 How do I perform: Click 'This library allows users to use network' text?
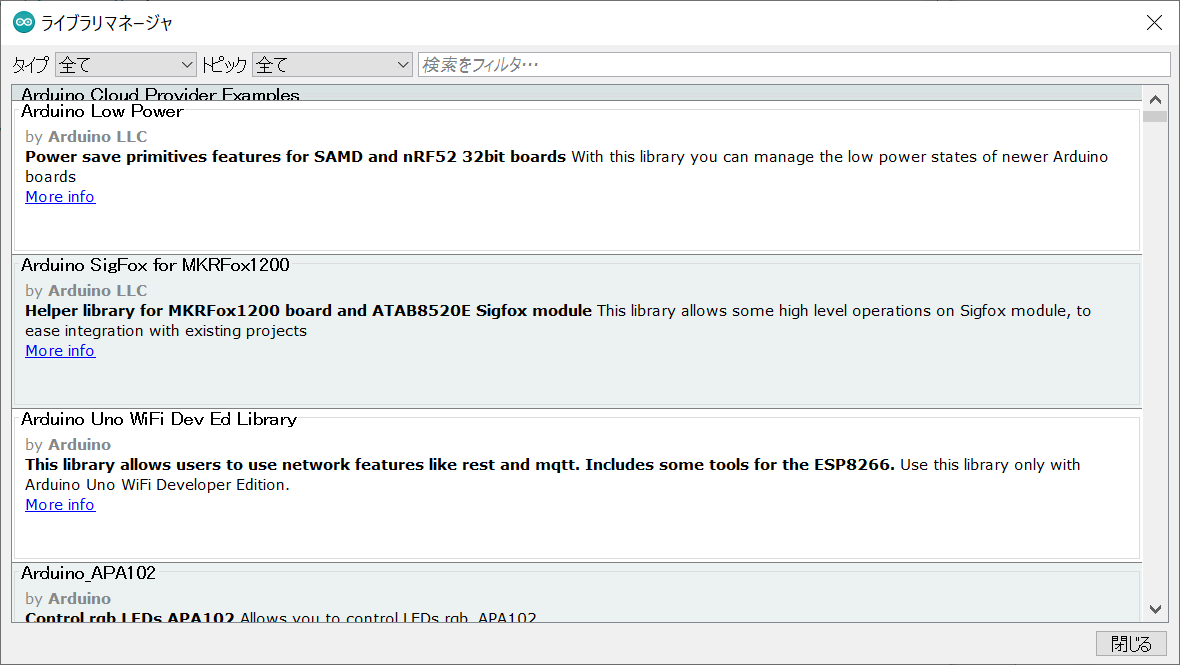tap(460, 465)
